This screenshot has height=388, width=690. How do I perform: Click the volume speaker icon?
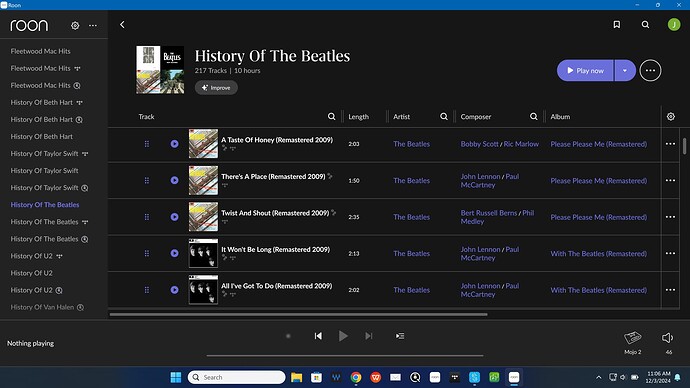[667, 337]
